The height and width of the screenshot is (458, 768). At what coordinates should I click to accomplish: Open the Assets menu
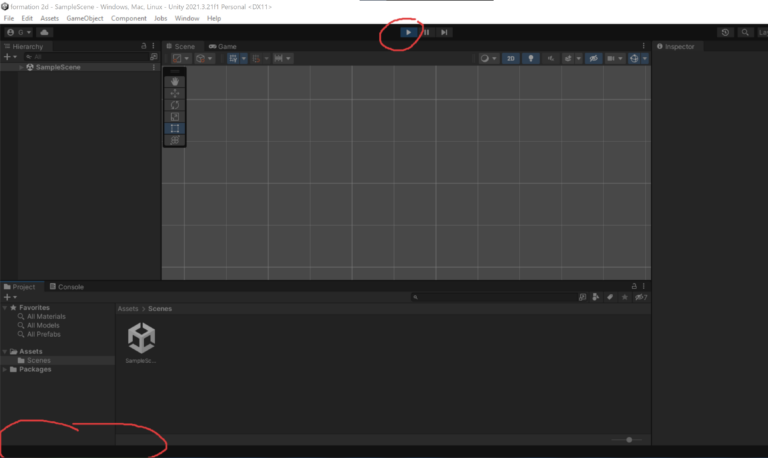point(49,18)
